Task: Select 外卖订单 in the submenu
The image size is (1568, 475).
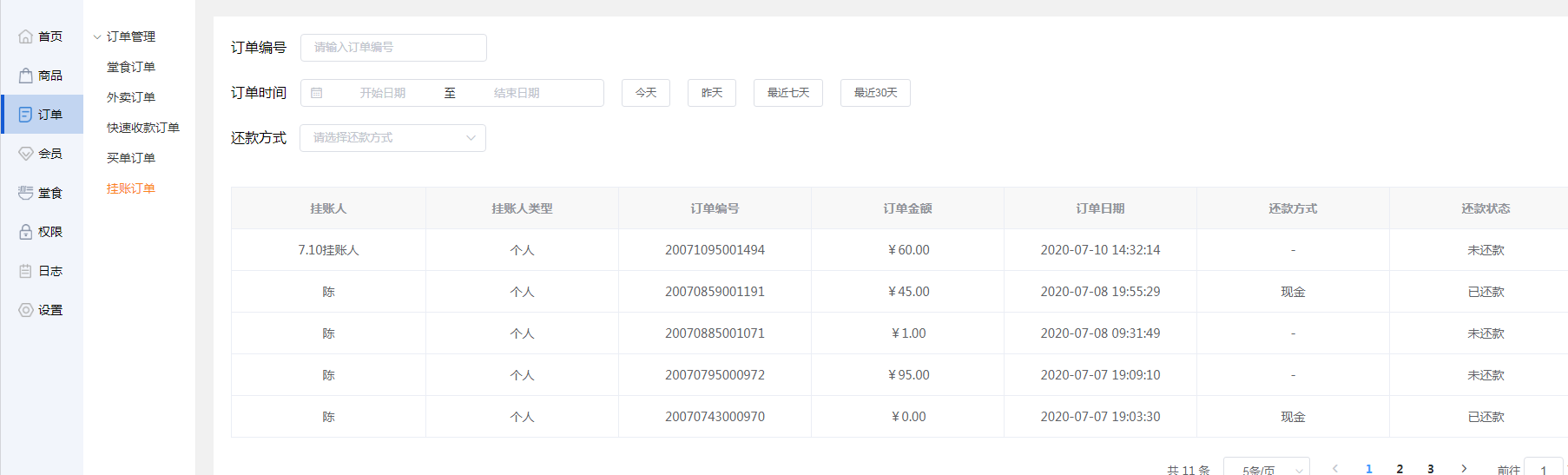Action: (131, 97)
